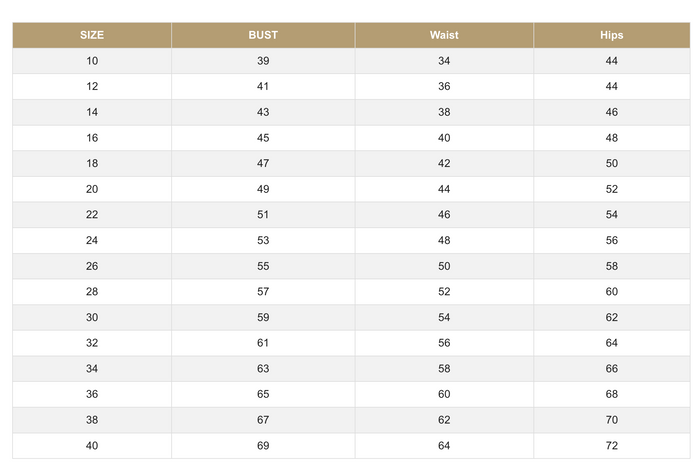Image resolution: width=700 pixels, height=469 pixels.
Task: Select size 28 cell
Action: 92,292
